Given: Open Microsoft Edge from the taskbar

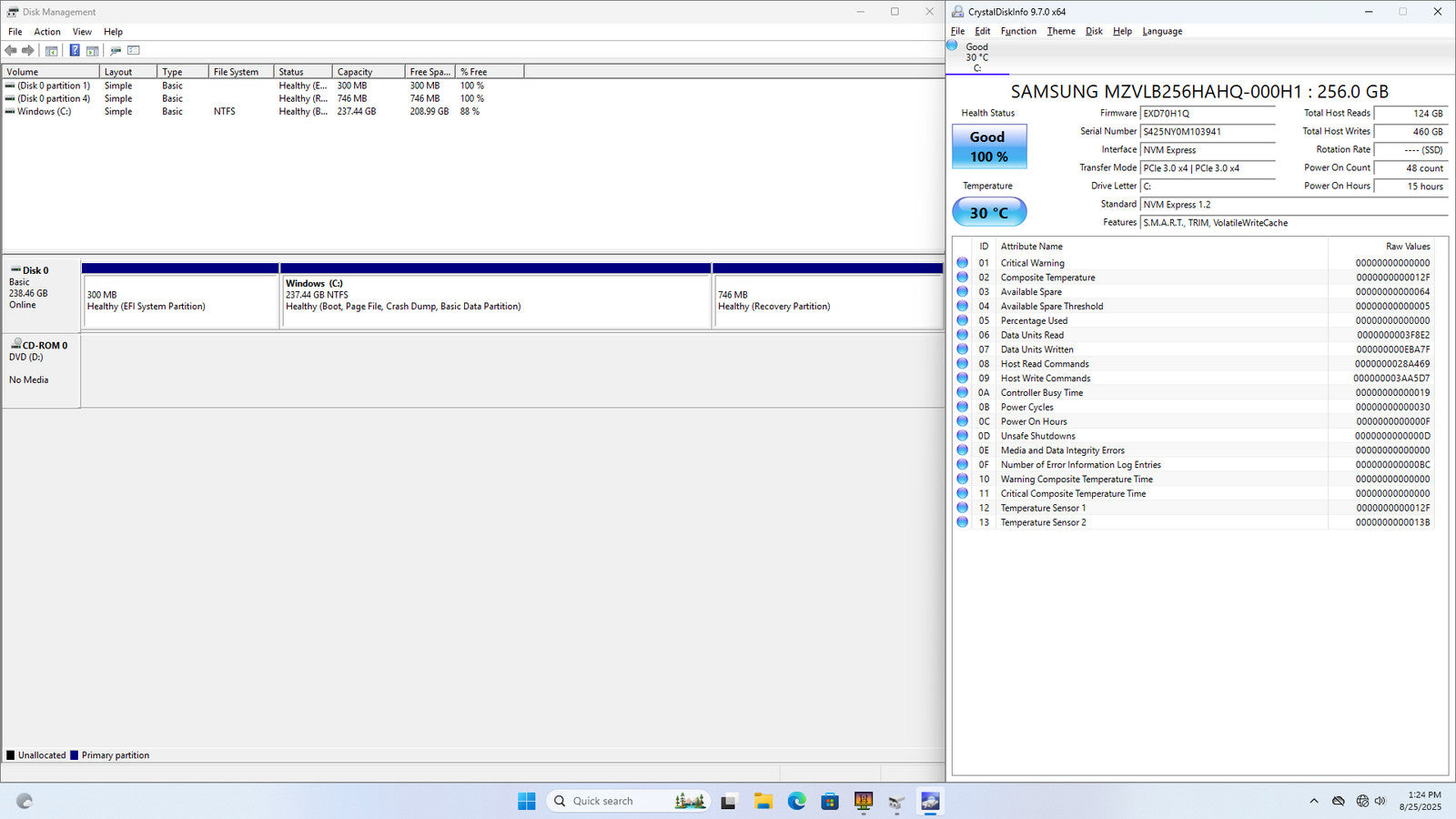Looking at the screenshot, I should click(796, 801).
